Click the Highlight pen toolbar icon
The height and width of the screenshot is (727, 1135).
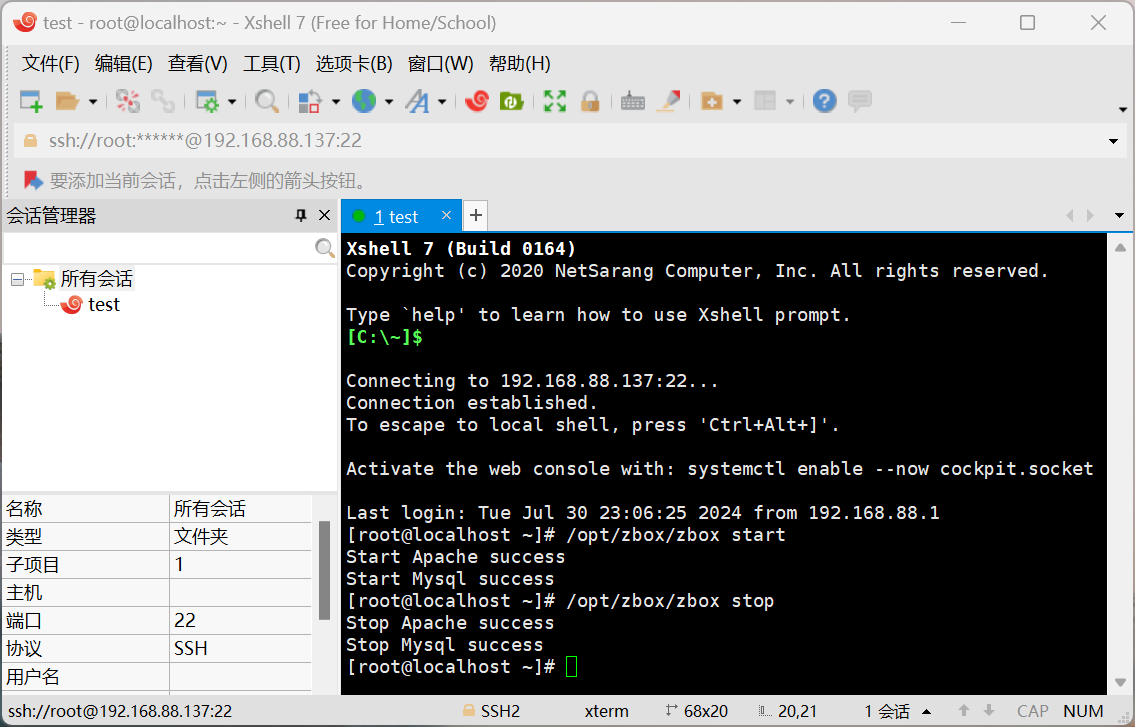(x=668, y=101)
